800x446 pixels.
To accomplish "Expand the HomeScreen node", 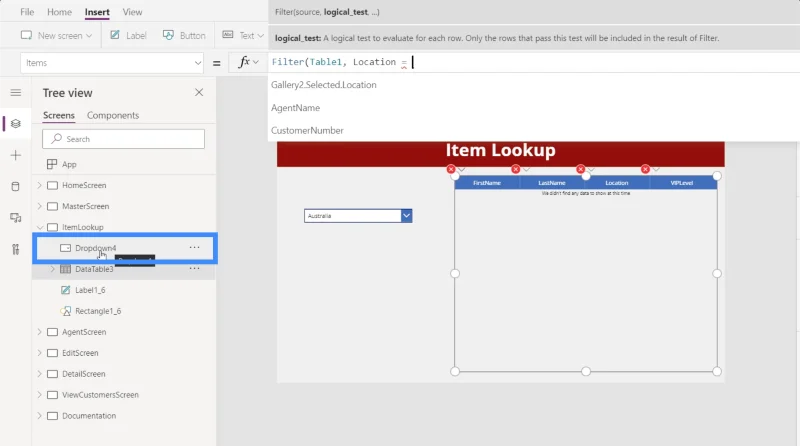I will click(40, 185).
